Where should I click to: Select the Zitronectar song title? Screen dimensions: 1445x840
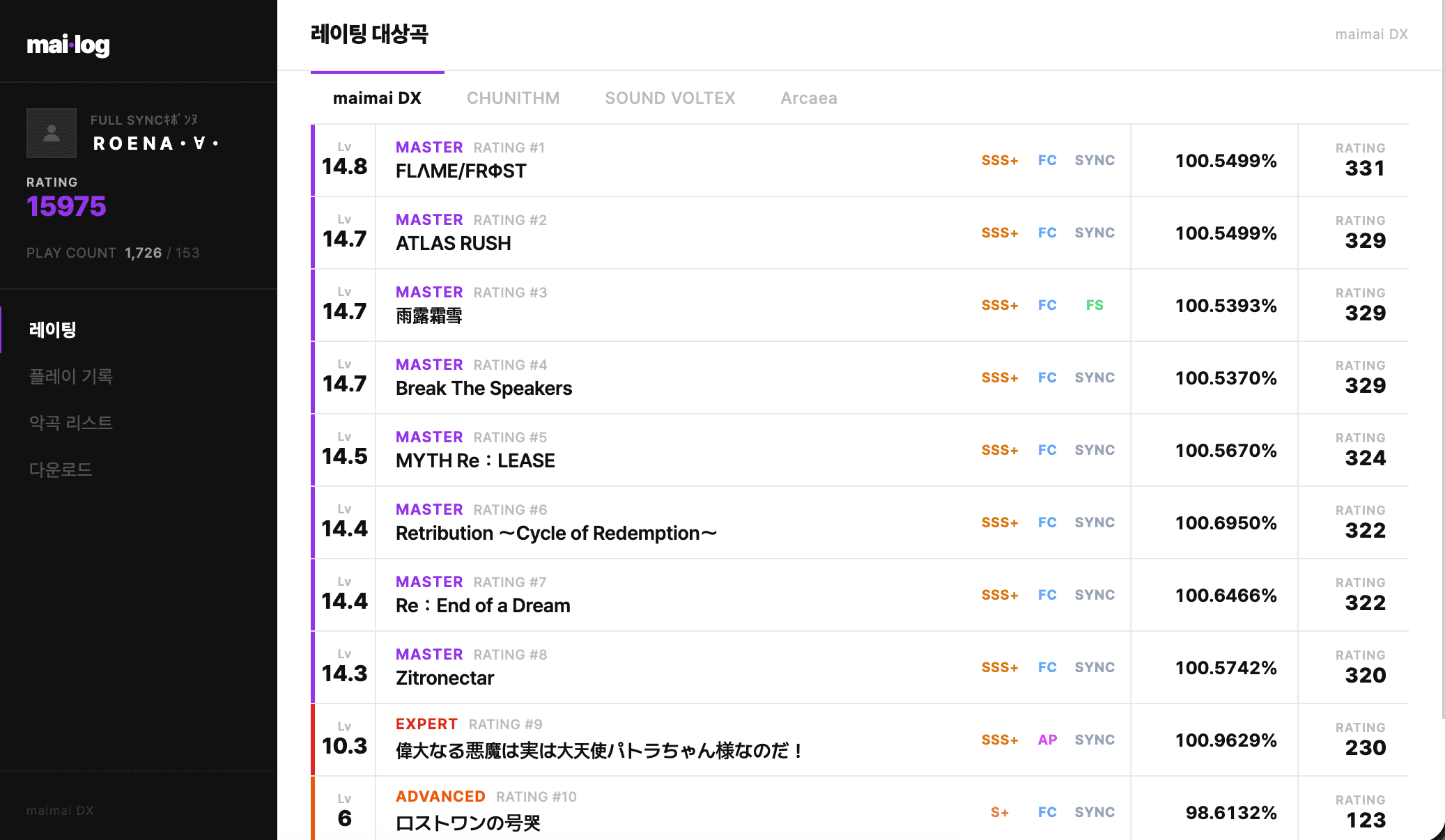pyautogui.click(x=445, y=678)
